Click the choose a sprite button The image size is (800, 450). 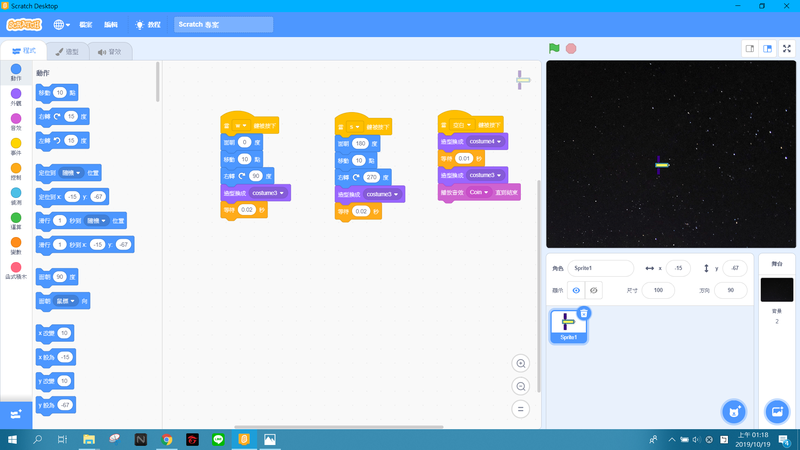[734, 411]
